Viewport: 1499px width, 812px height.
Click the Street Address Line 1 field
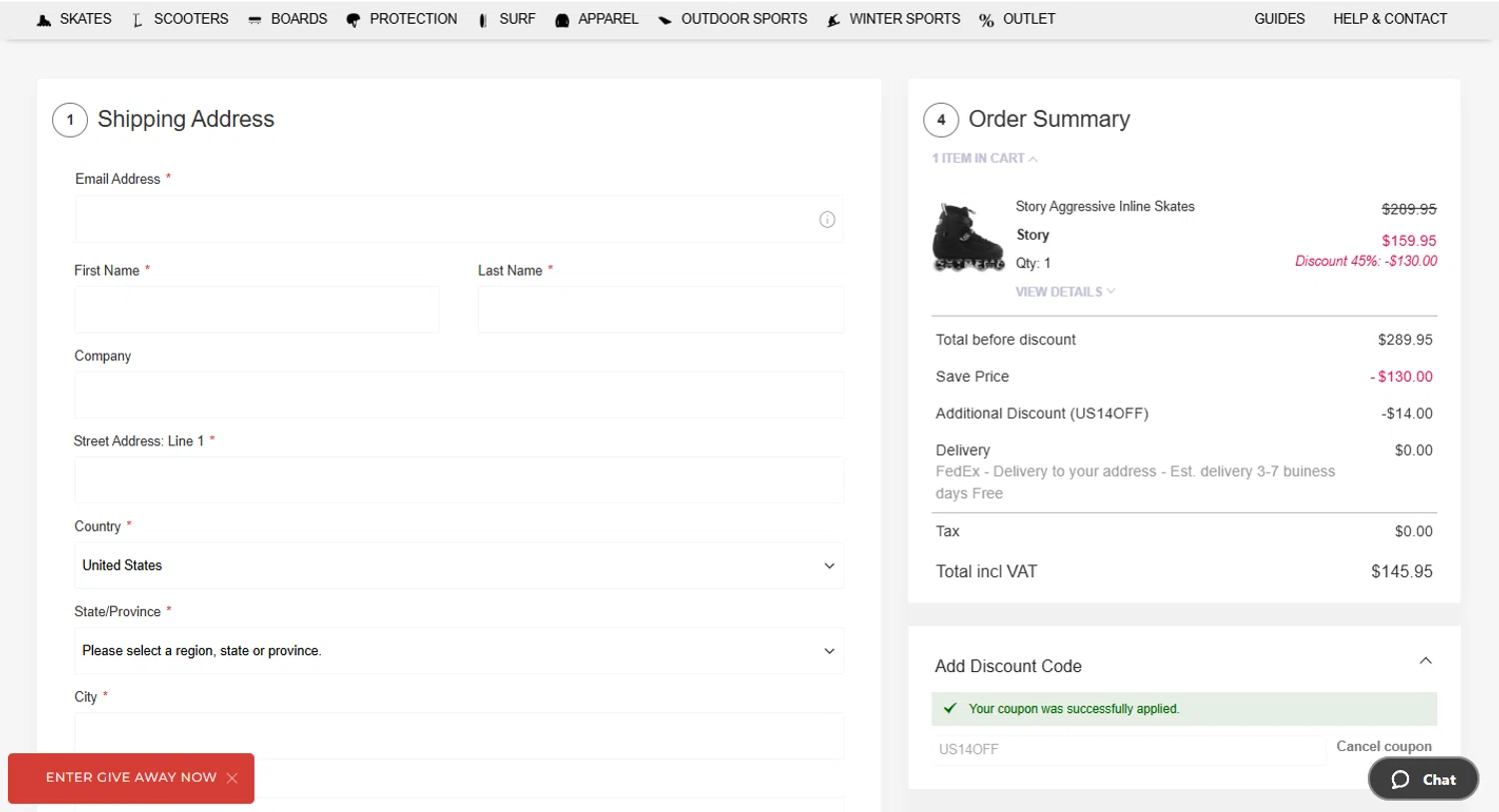[x=459, y=480]
